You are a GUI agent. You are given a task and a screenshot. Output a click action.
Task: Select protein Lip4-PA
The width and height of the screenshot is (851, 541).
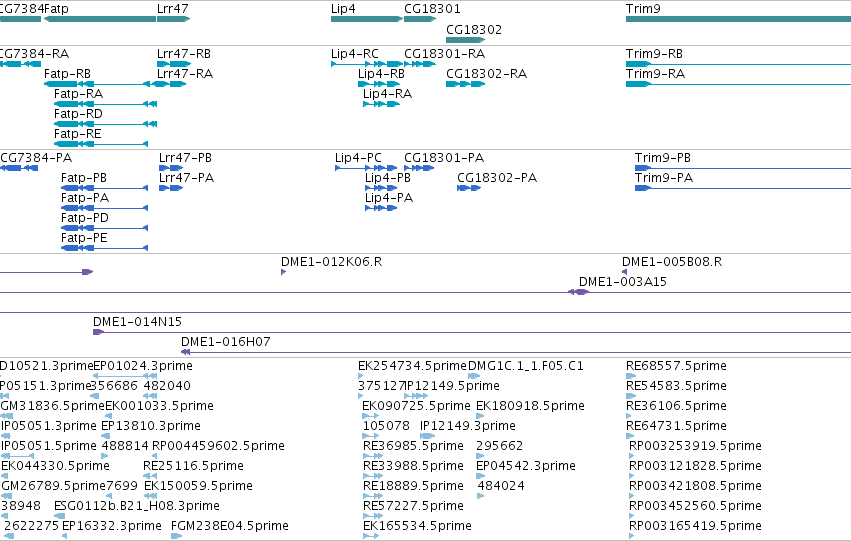(x=381, y=208)
